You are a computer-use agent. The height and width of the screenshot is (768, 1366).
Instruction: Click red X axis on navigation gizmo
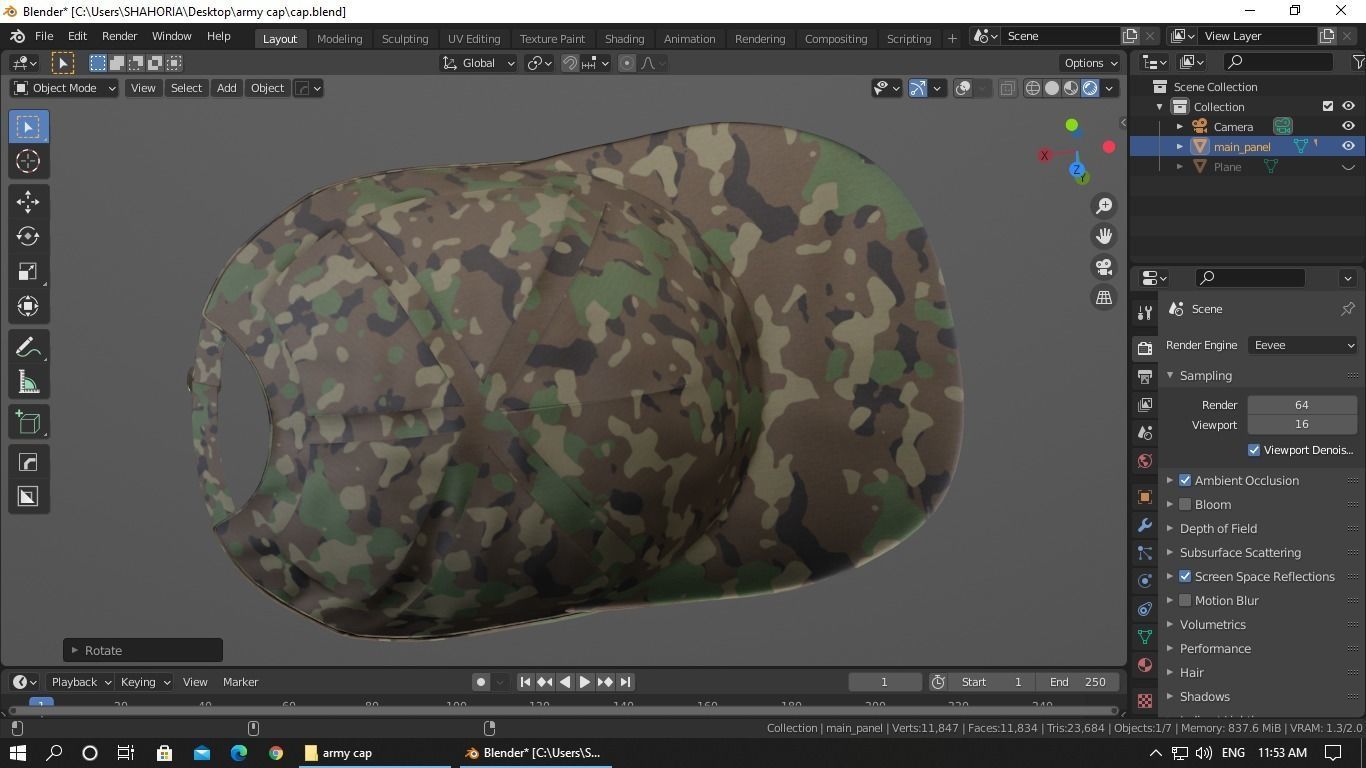coord(1109,147)
